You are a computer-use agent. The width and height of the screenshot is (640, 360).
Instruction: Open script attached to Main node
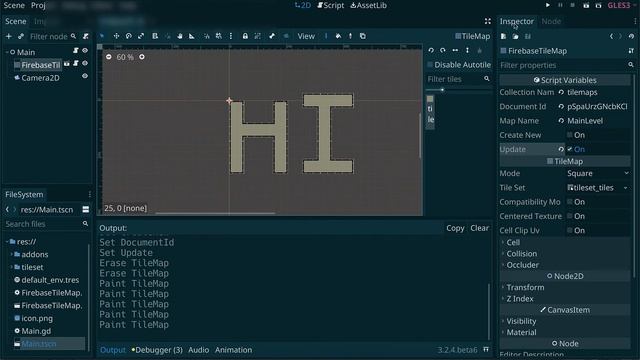click(x=76, y=51)
